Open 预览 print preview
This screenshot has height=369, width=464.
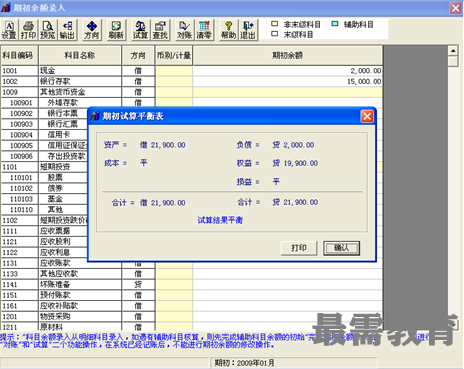click(x=48, y=30)
